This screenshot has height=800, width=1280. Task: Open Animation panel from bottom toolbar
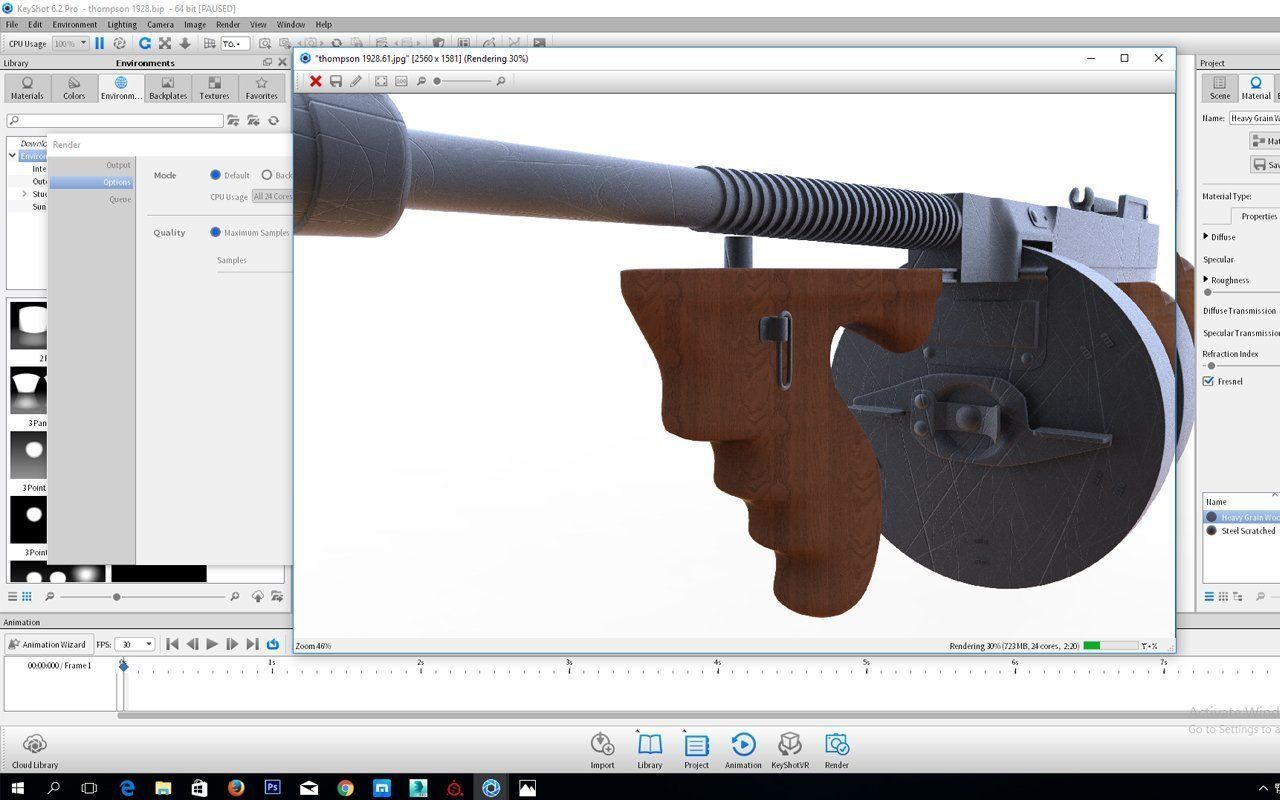(x=743, y=750)
